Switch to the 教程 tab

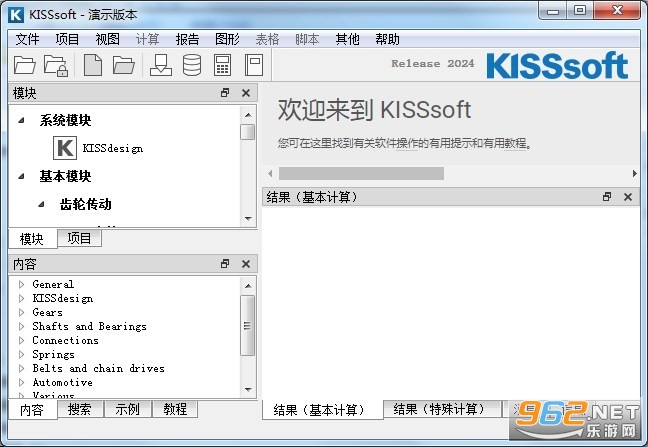(175, 409)
